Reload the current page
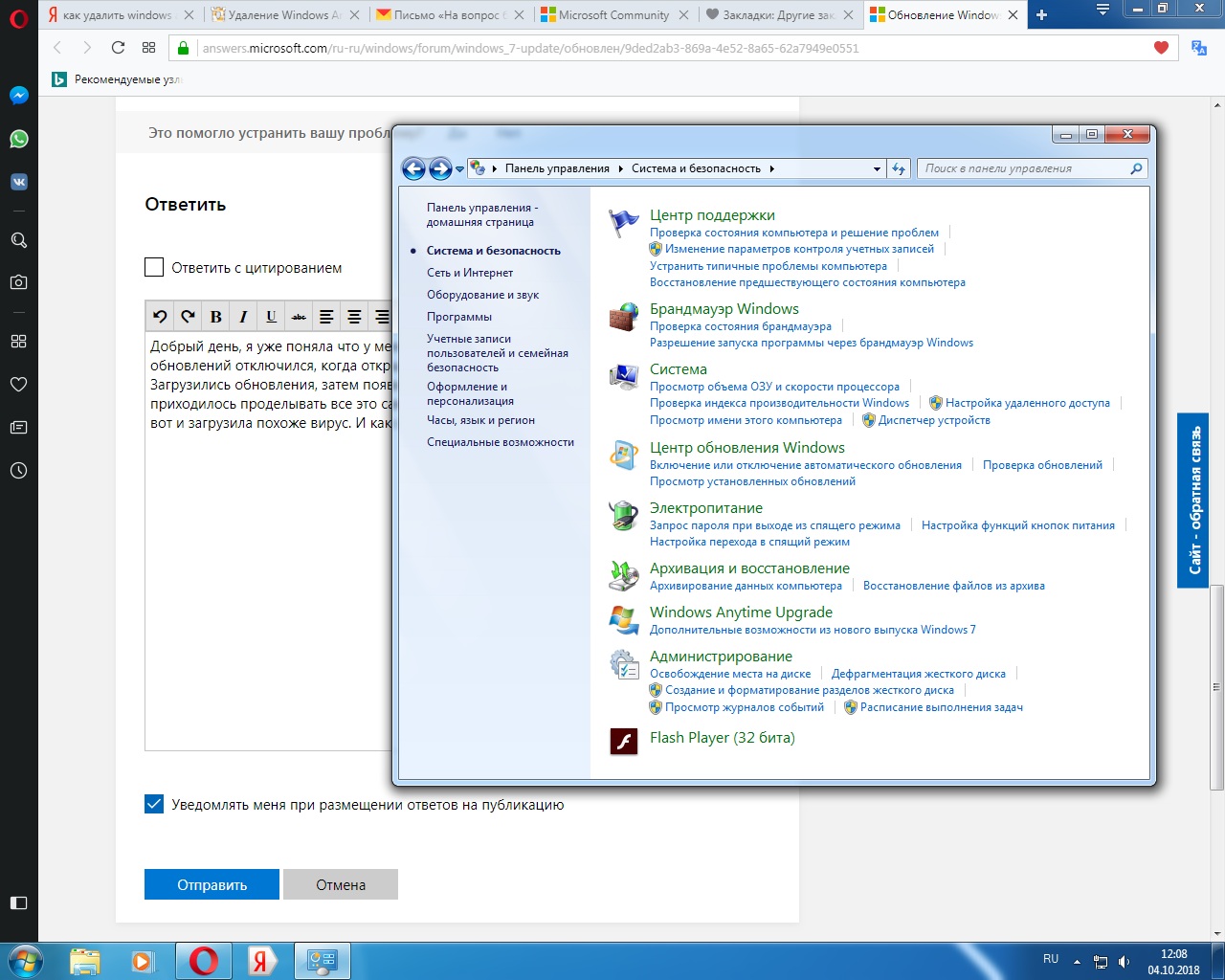 [118, 48]
